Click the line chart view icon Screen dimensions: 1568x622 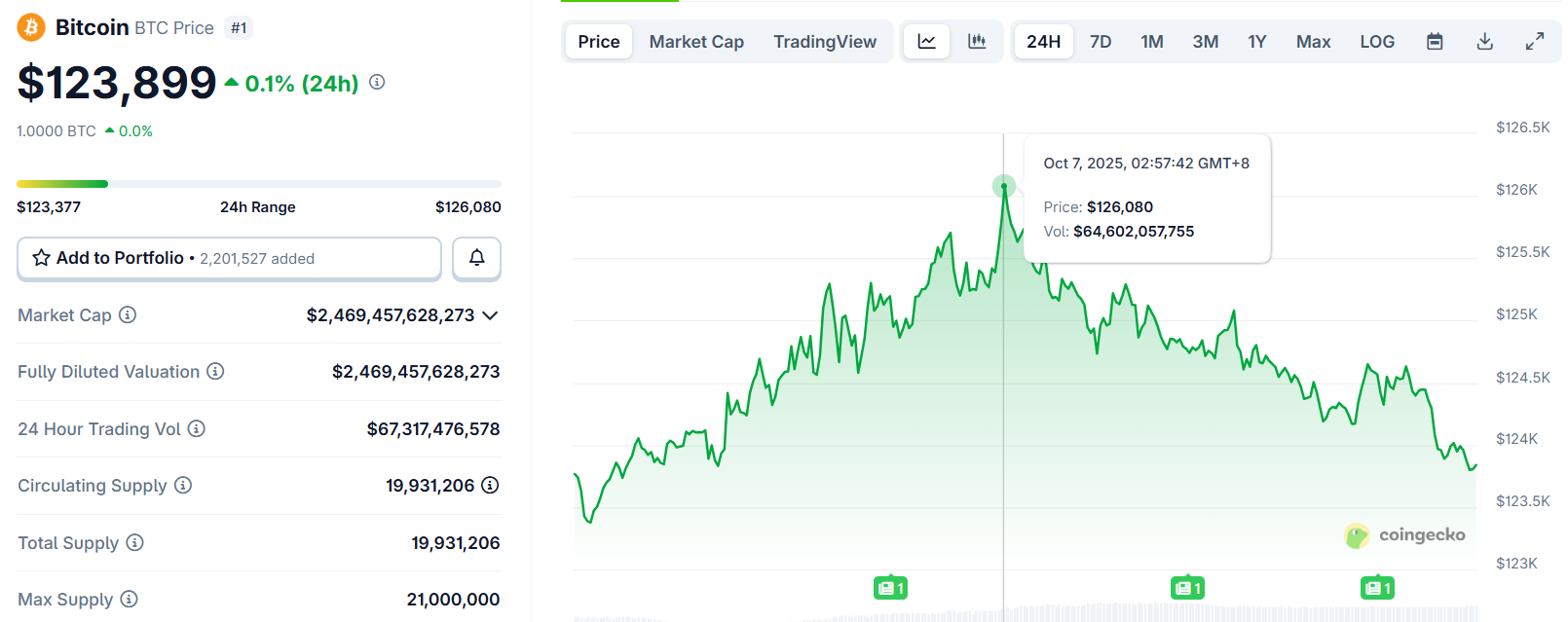(x=926, y=42)
